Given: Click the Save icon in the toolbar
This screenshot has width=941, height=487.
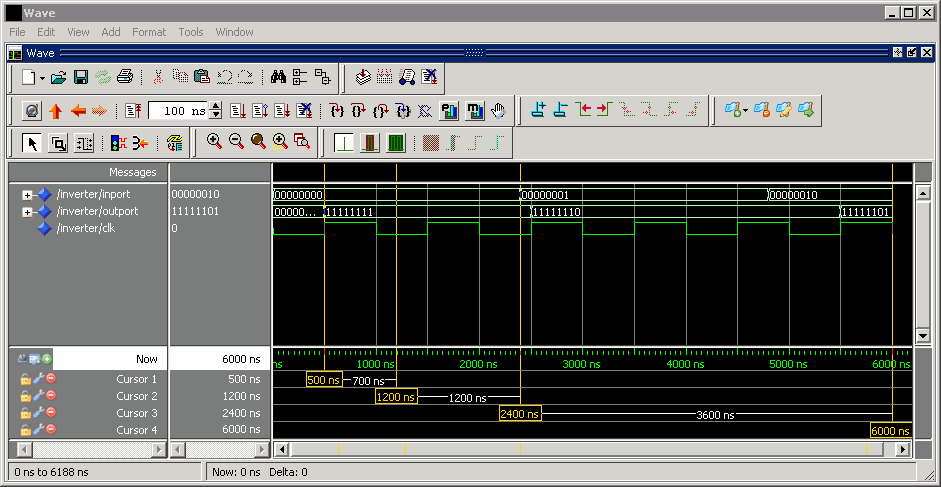Looking at the screenshot, I should coord(81,77).
